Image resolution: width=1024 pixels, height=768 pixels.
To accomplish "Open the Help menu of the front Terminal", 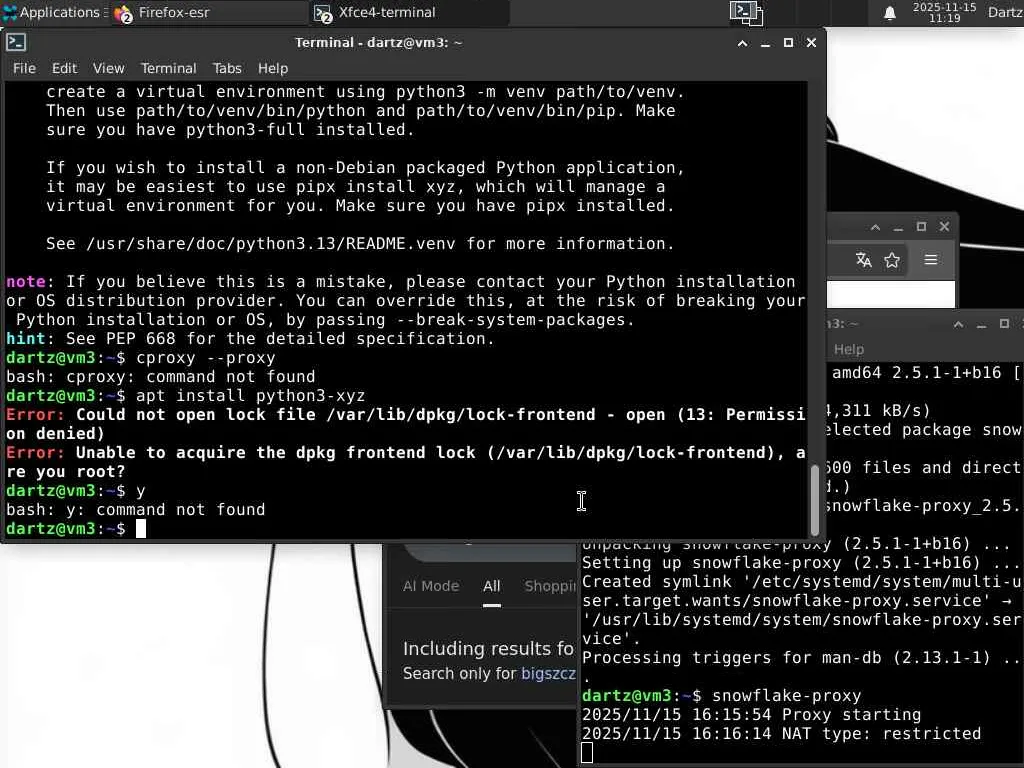I will (x=273, y=68).
